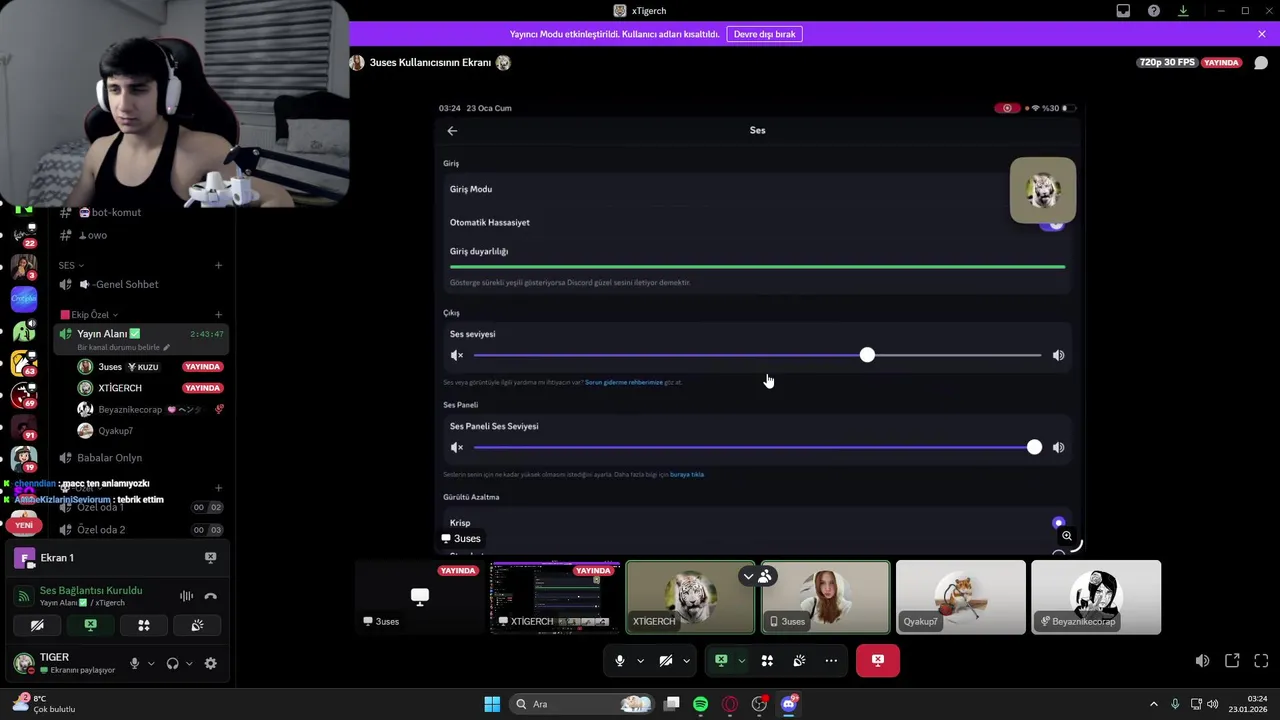Open screen share options arrow in call bar
This screenshot has height=720, width=1280.
tap(741, 660)
